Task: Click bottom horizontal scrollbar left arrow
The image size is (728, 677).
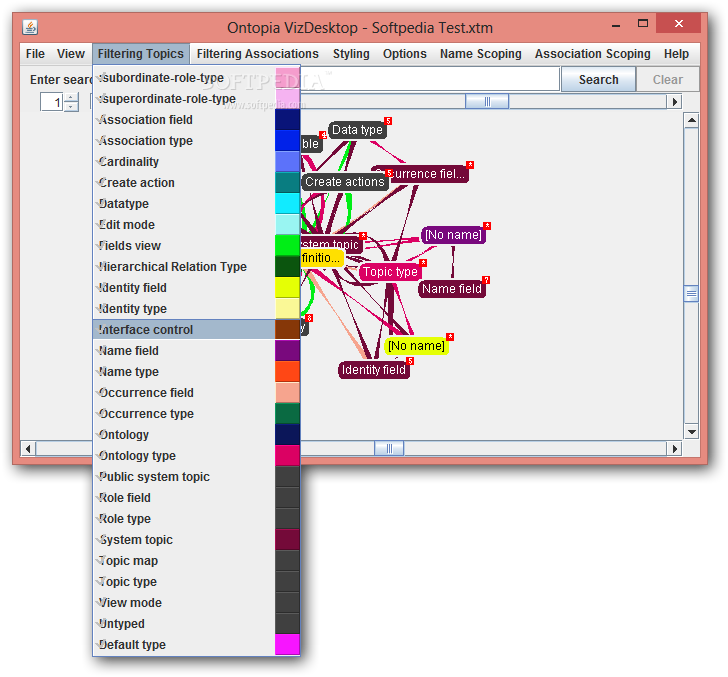Action: coord(28,449)
